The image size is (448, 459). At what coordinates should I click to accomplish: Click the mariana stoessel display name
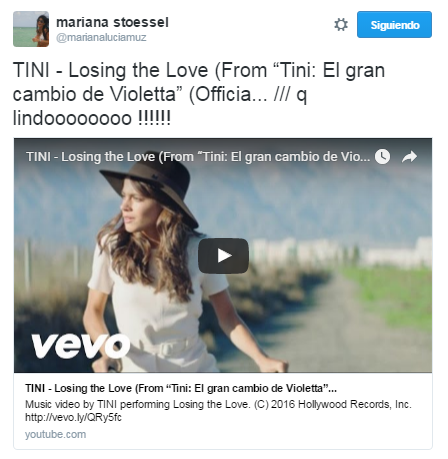[112, 22]
